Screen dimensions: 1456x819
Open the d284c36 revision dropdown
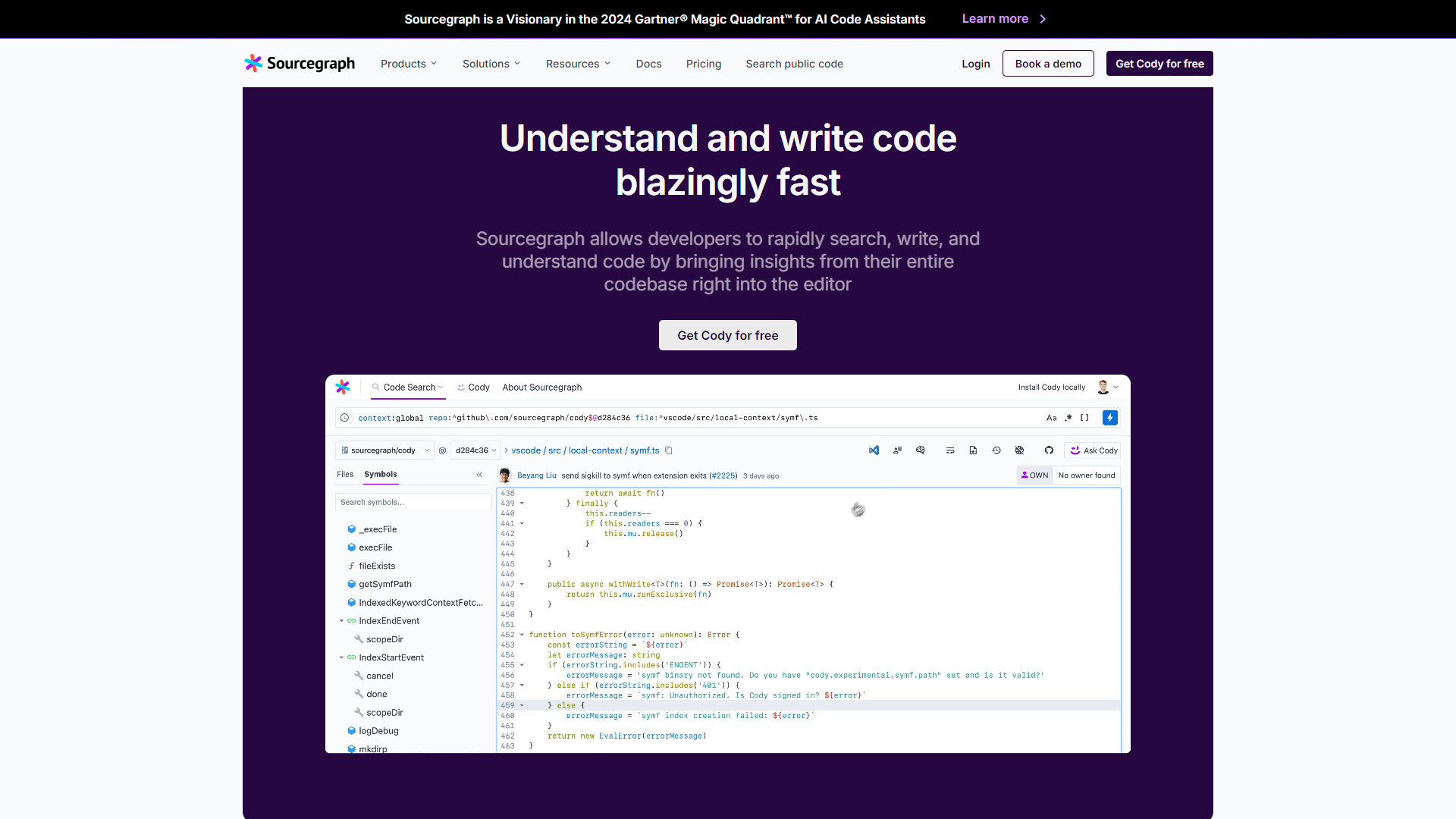tap(475, 450)
